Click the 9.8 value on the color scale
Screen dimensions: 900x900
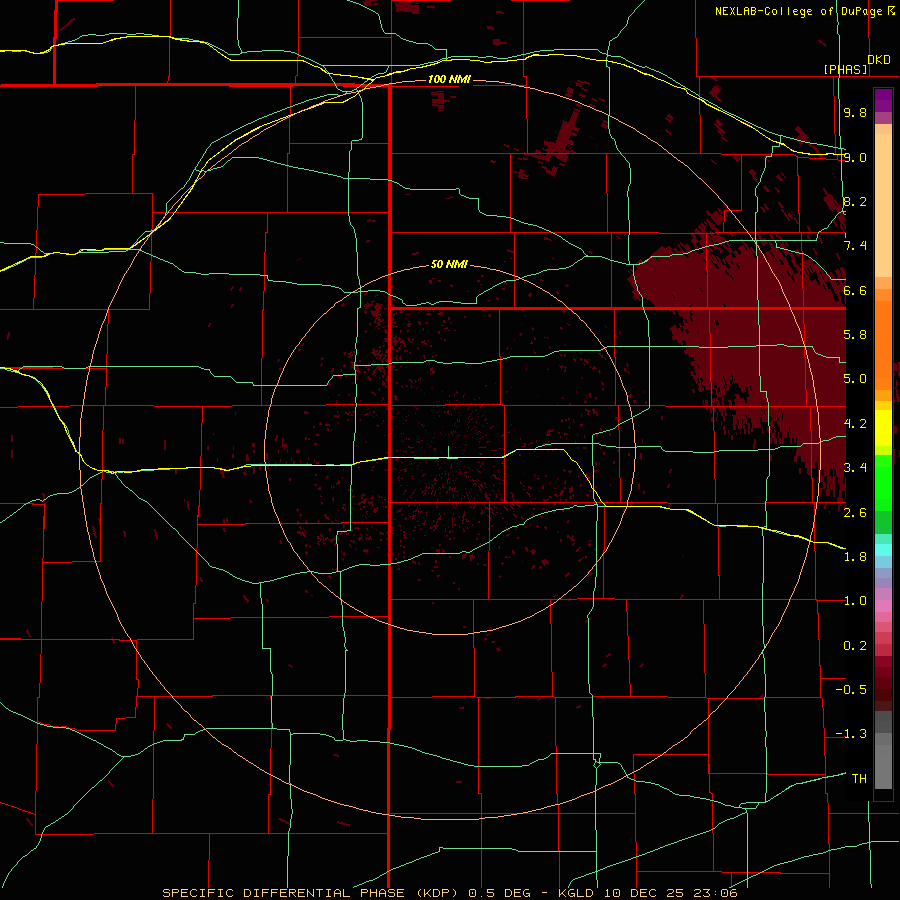pos(855,112)
